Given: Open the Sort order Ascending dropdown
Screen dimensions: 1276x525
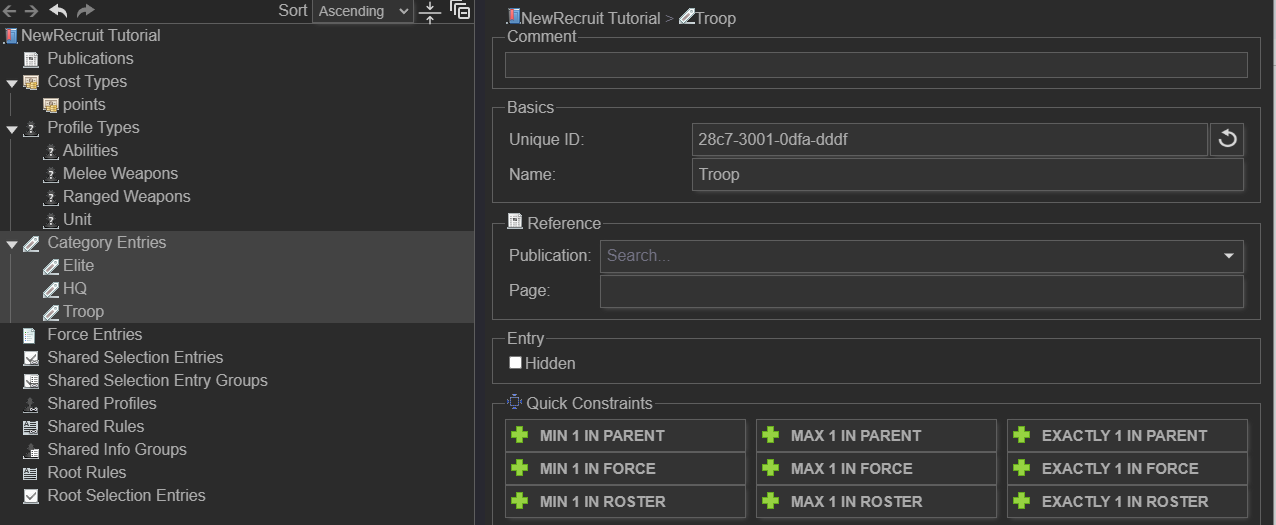Looking at the screenshot, I should [x=362, y=11].
